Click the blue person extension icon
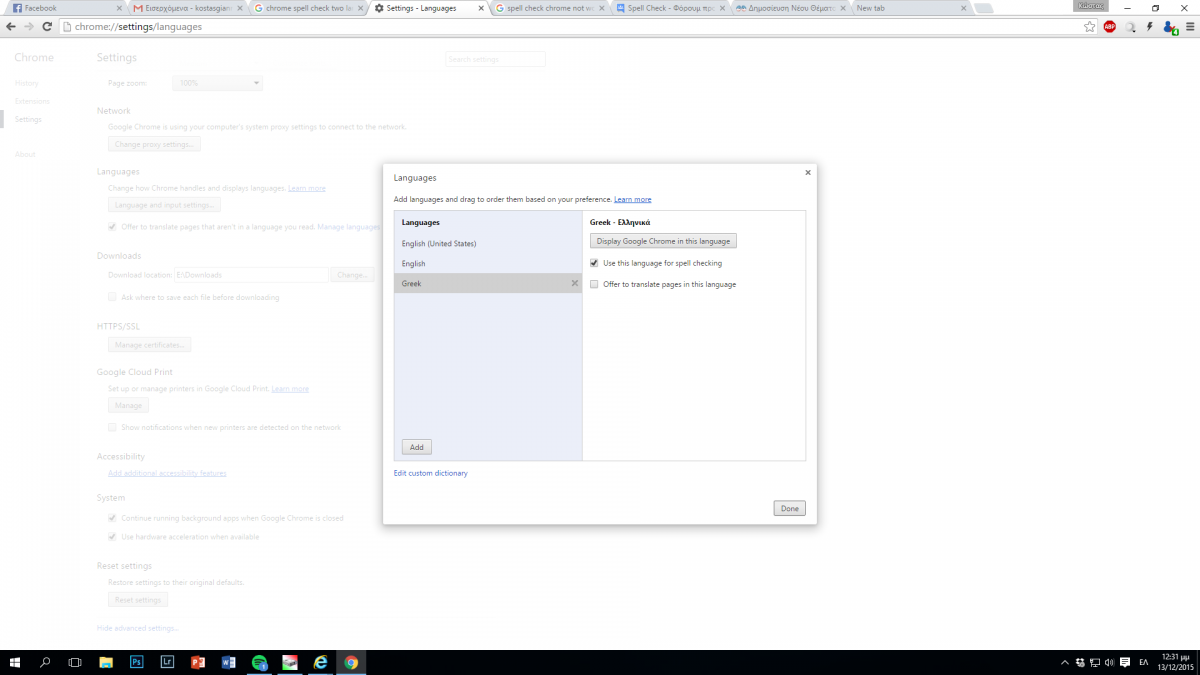This screenshot has width=1200, height=675. click(1169, 27)
